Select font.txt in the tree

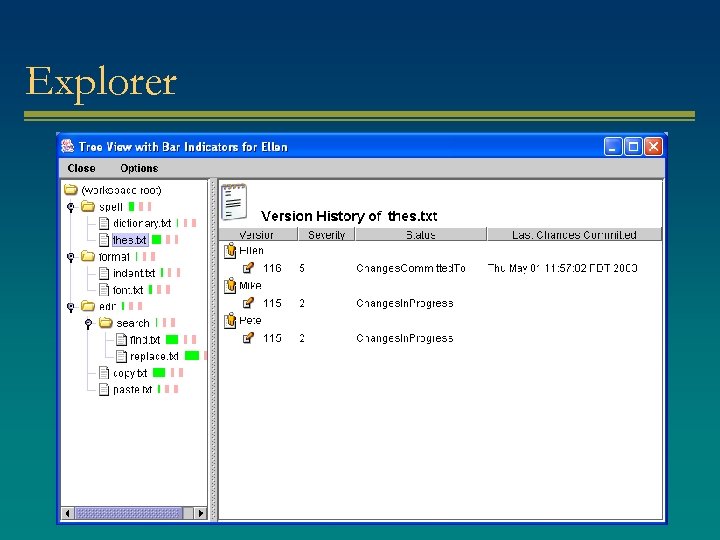coord(128,290)
